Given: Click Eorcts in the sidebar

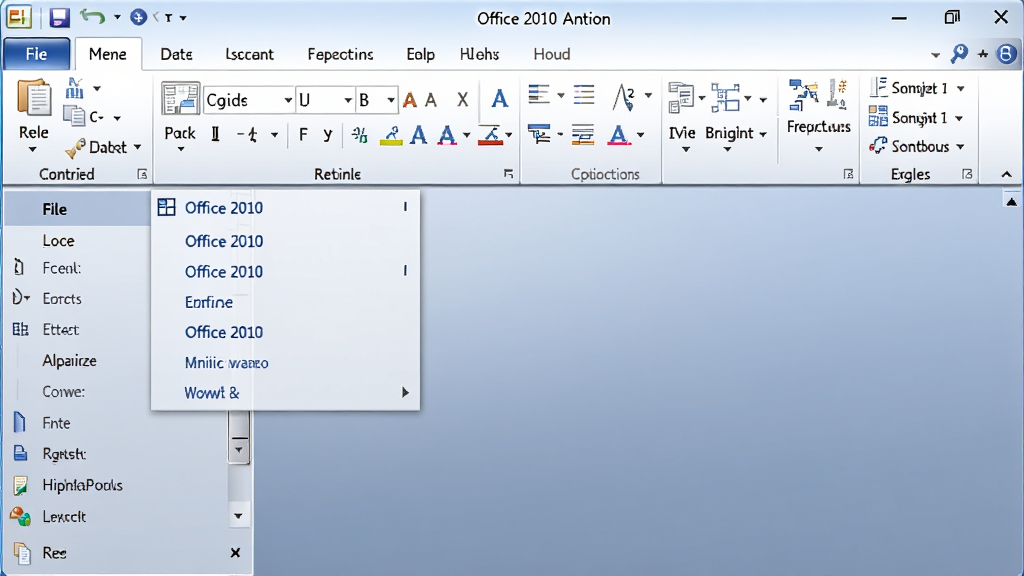Looking at the screenshot, I should point(62,298).
